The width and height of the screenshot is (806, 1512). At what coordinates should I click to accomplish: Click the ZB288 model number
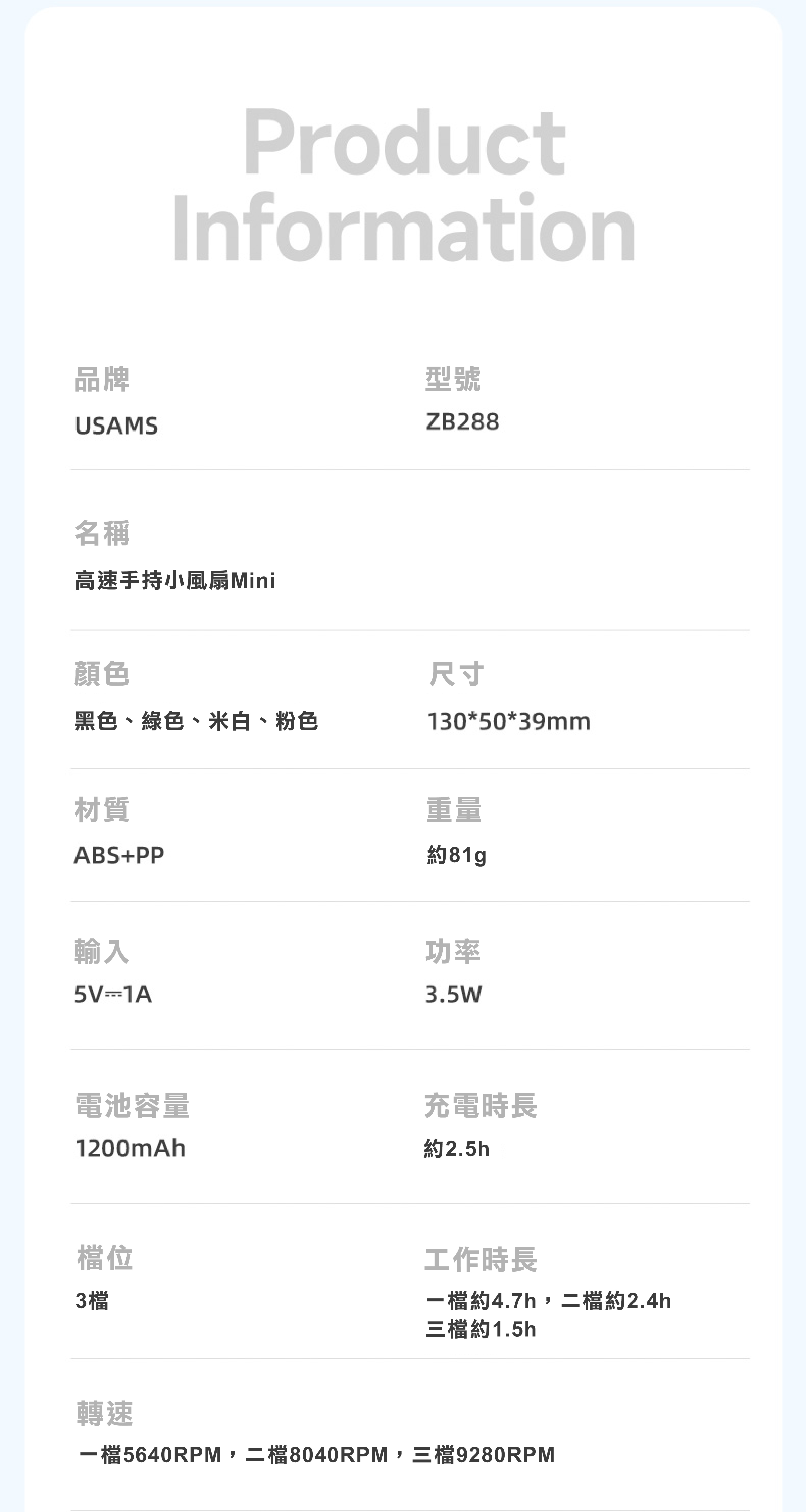pos(462,422)
